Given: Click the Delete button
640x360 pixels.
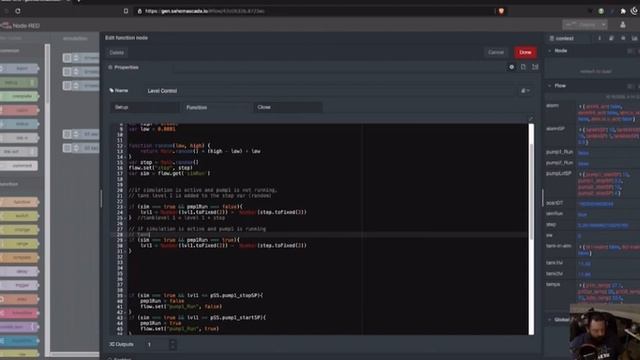Looking at the screenshot, I should (117, 53).
